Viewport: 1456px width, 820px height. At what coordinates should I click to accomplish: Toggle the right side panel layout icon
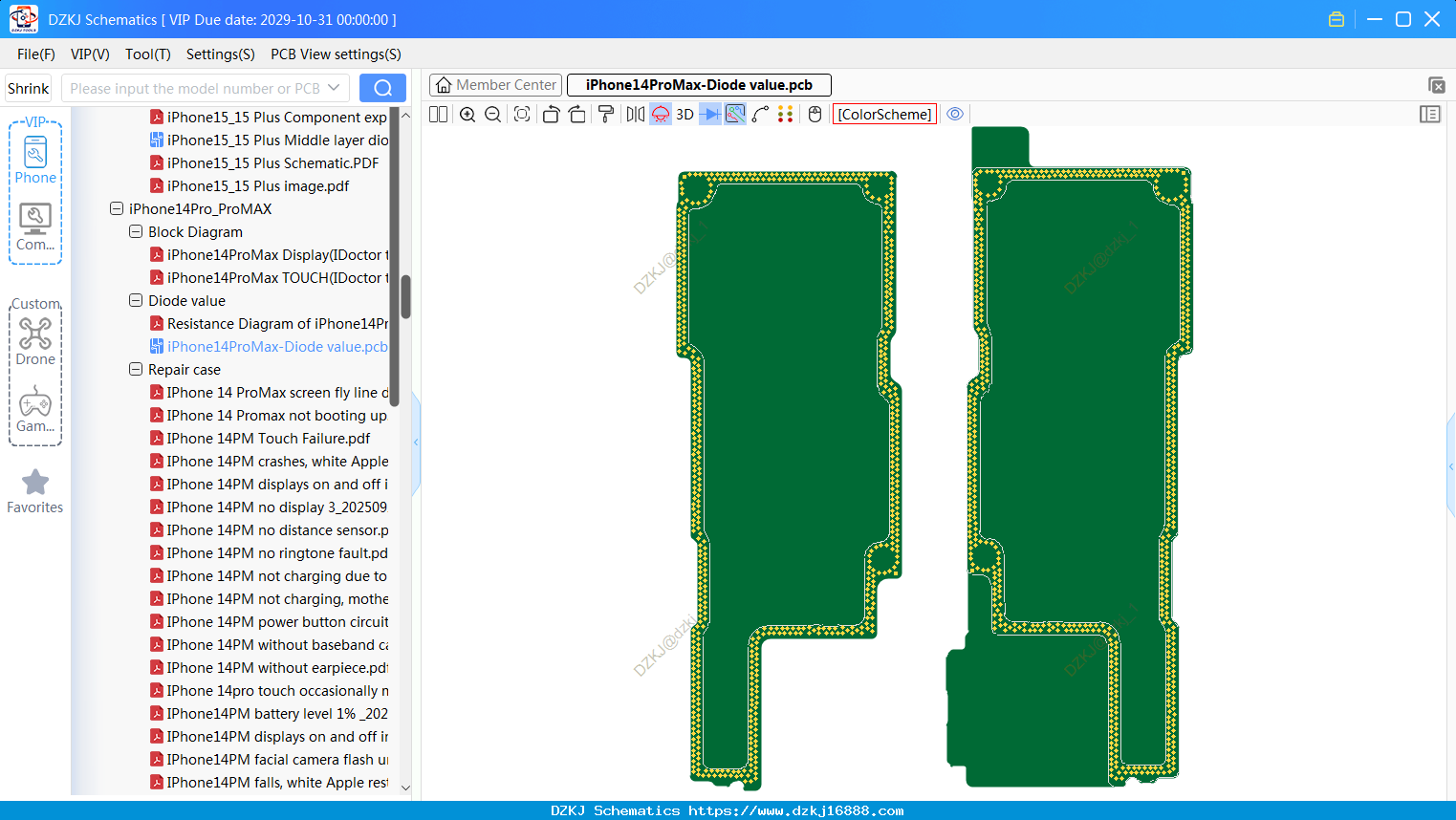point(1430,115)
